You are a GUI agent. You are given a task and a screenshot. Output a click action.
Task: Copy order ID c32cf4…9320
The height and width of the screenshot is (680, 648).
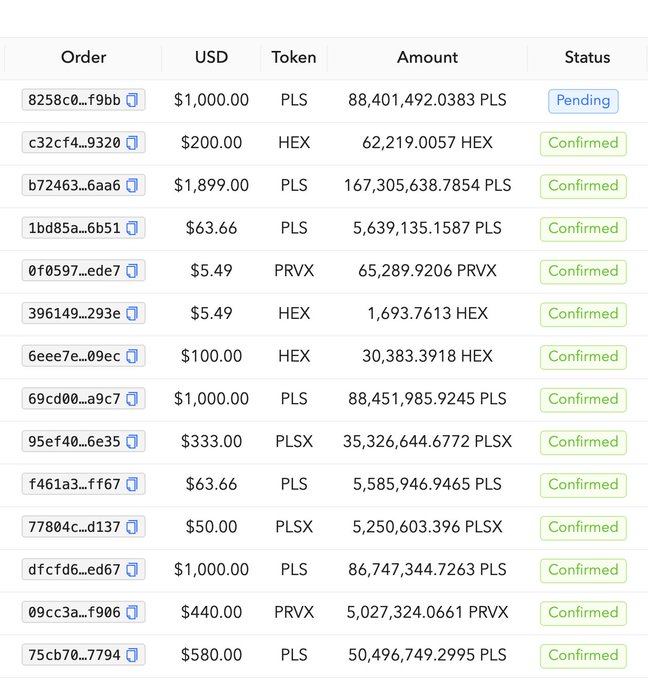(132, 143)
